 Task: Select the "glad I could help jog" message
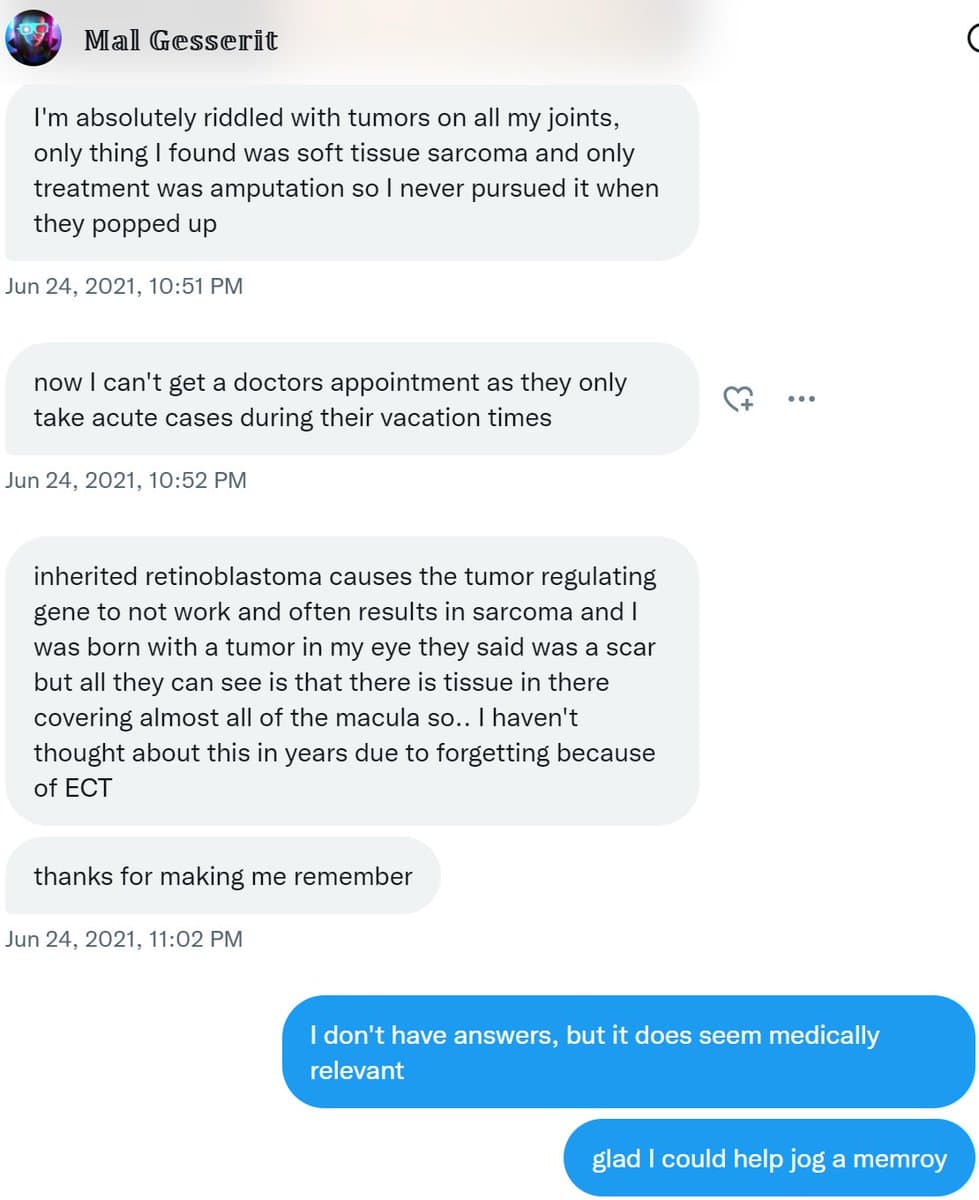768,1159
